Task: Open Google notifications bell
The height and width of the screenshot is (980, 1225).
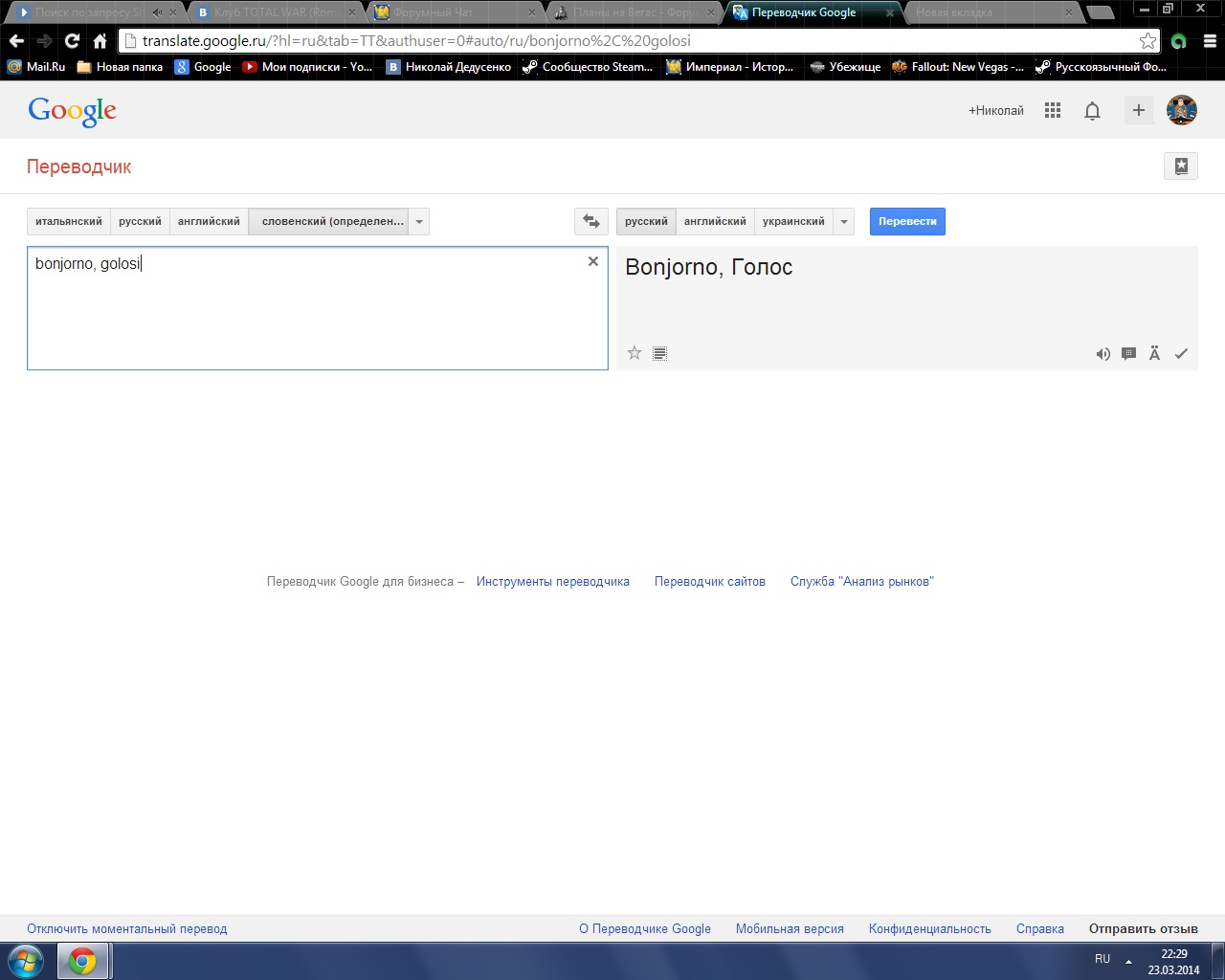Action: pos(1092,111)
